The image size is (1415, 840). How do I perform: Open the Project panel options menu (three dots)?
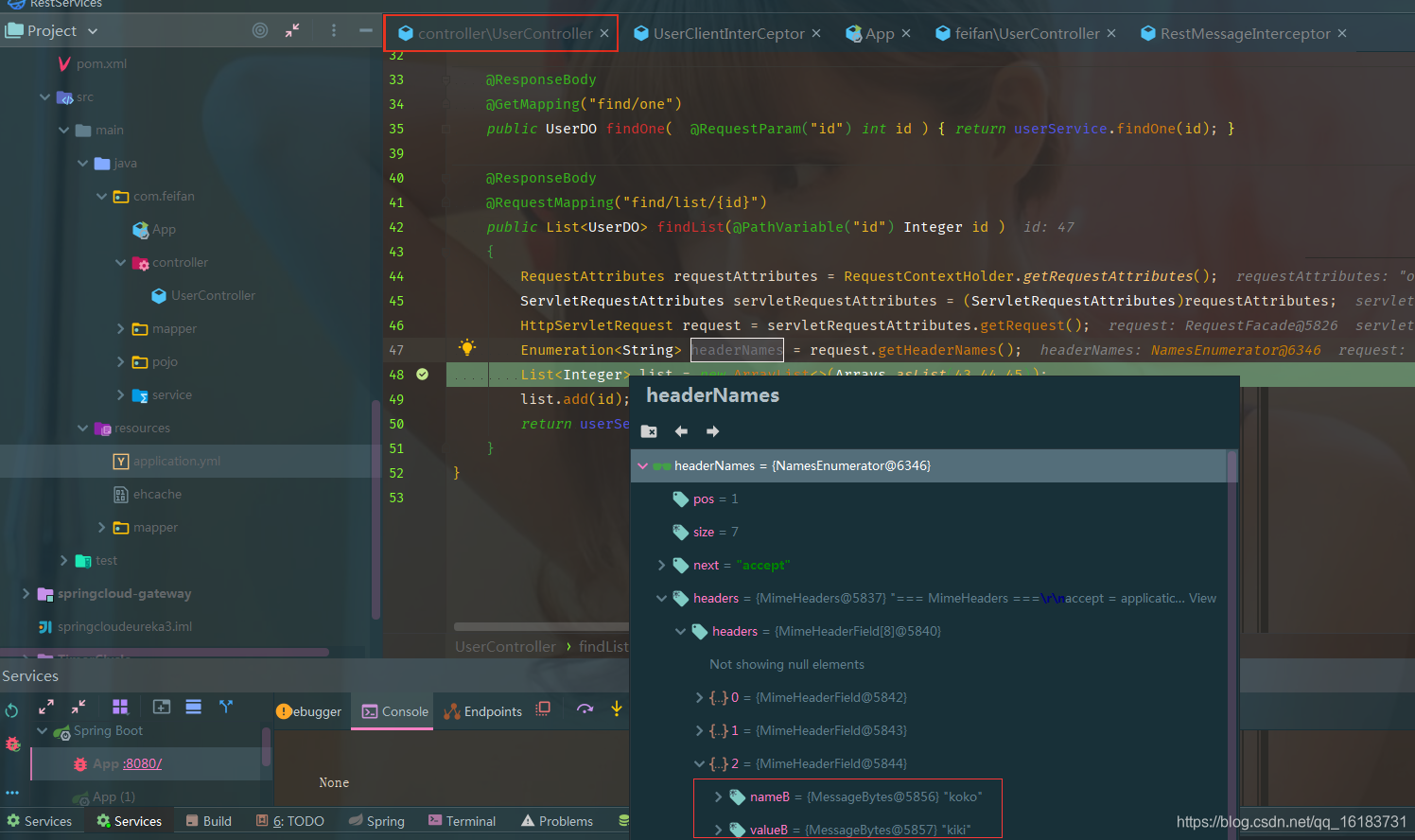[334, 30]
